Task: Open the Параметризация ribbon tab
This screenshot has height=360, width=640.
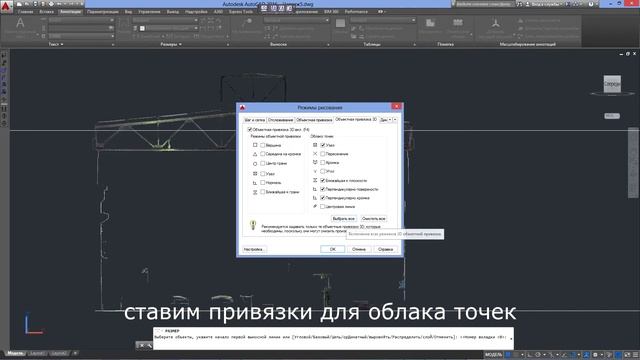Action: (103, 12)
